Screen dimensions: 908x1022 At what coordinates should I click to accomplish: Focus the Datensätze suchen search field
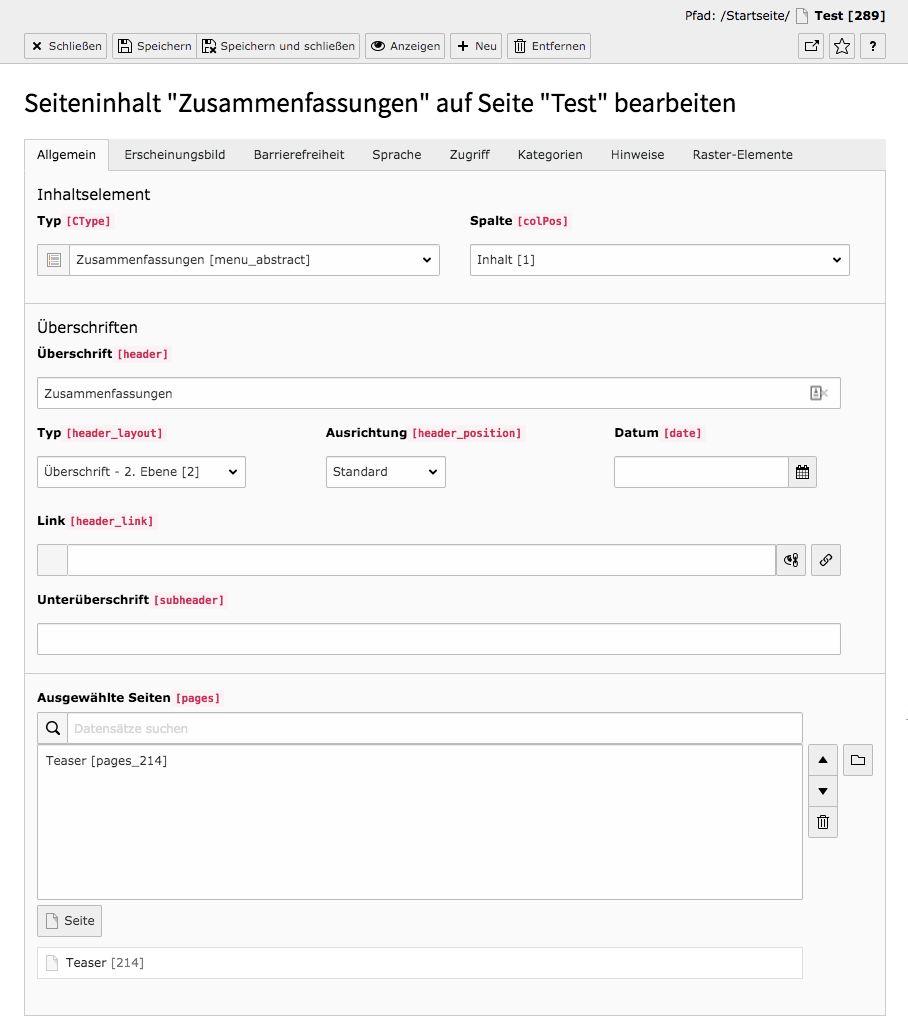click(x=435, y=729)
